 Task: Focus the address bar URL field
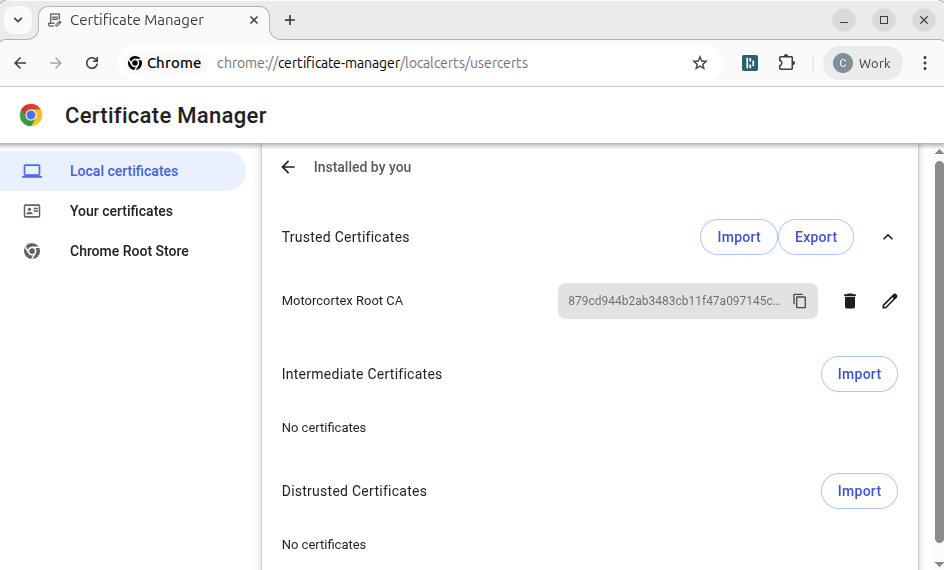[x=440, y=63]
